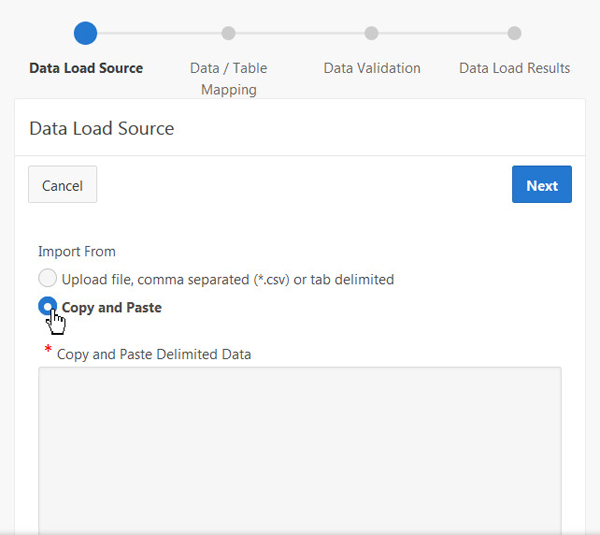Jump to the Data Validation step label

coord(372,68)
